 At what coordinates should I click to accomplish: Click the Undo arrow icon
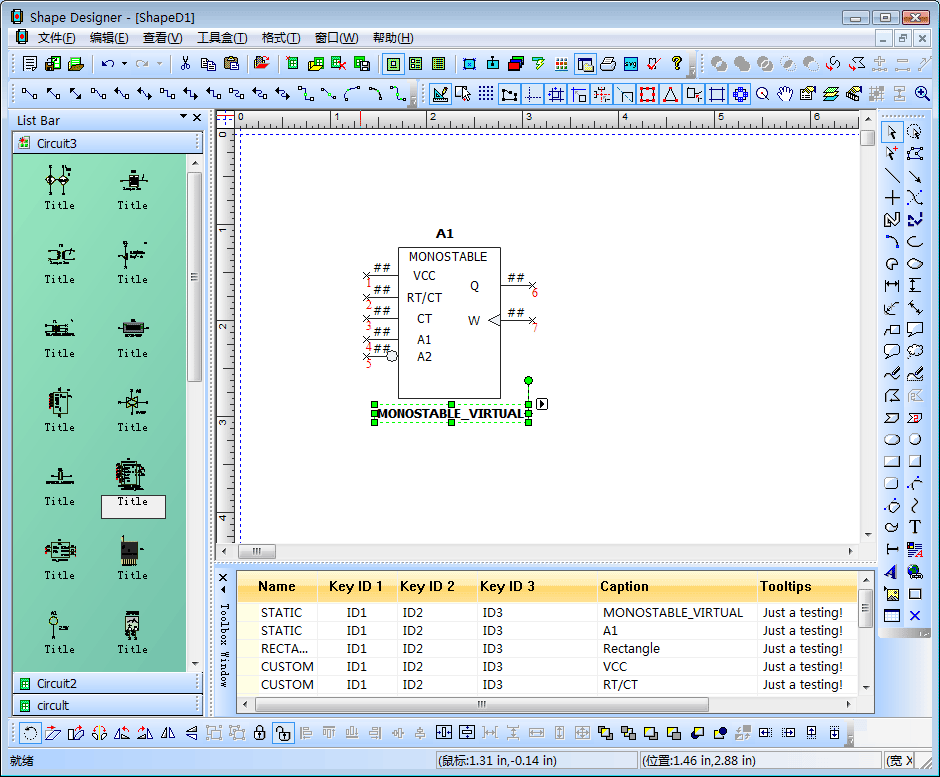click(x=107, y=64)
